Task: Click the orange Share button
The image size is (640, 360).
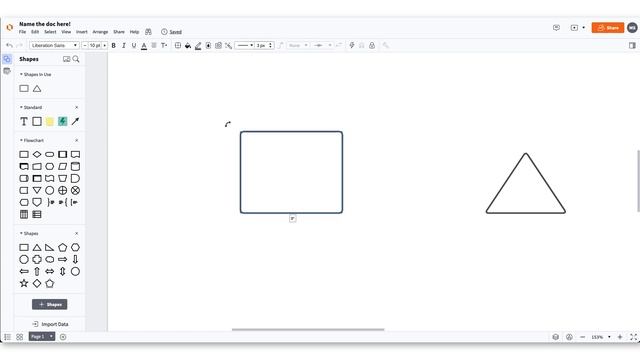Action: (x=608, y=28)
